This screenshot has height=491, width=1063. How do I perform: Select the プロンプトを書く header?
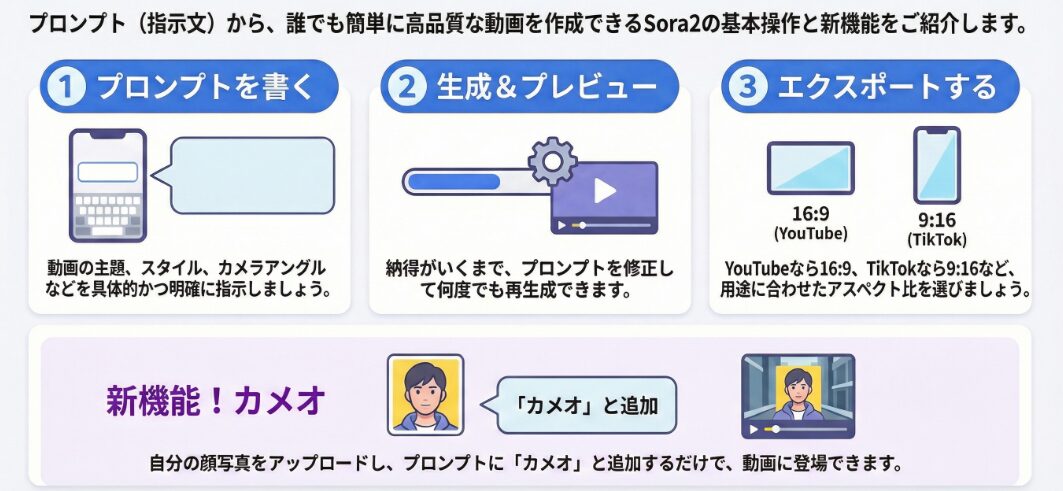(189, 87)
